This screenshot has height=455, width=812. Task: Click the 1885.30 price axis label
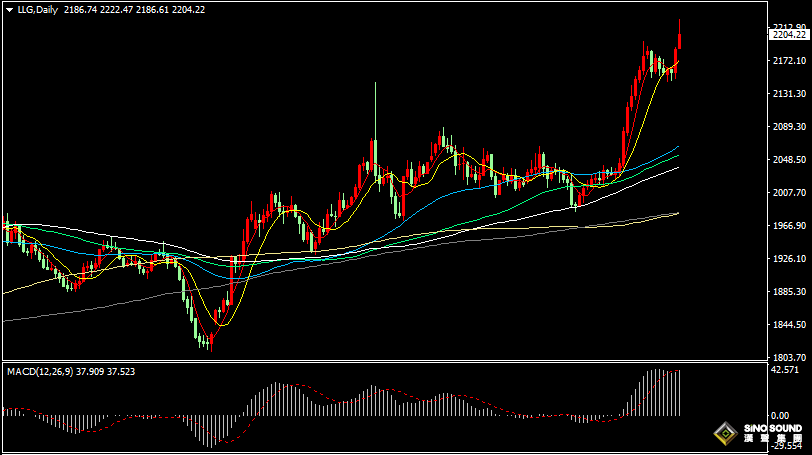tap(788, 292)
